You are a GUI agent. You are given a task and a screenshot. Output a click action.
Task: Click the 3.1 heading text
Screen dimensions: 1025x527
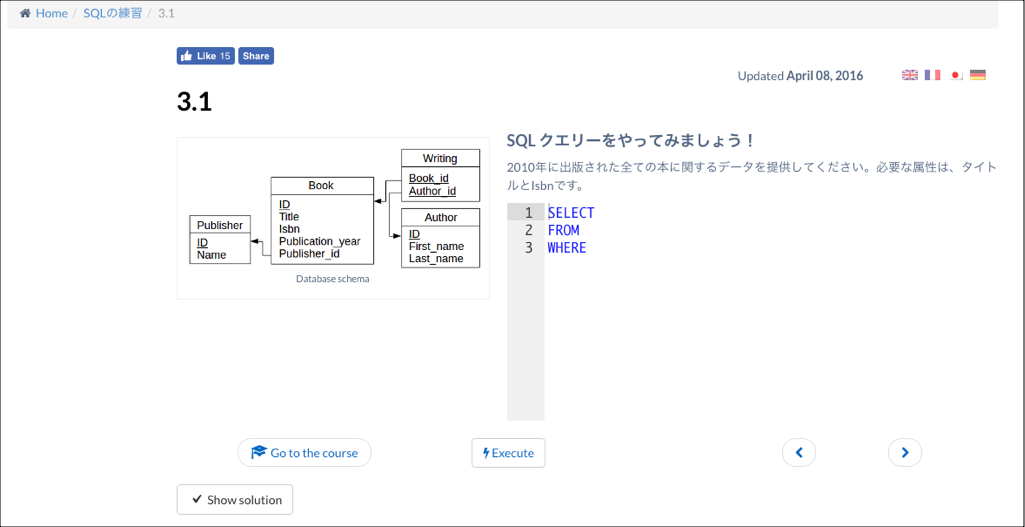(x=194, y=102)
